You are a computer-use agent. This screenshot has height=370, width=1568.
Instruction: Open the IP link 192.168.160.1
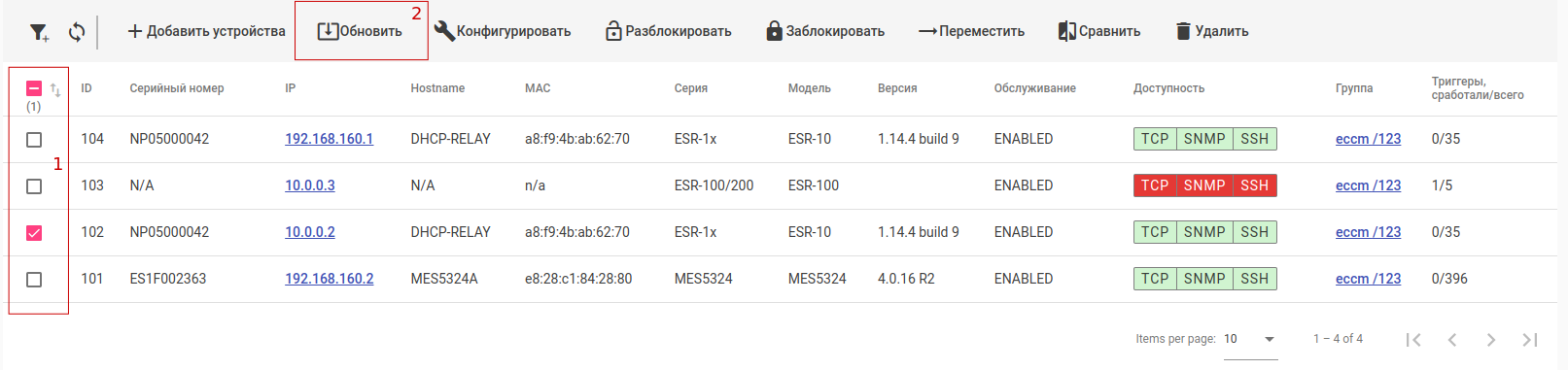click(329, 139)
